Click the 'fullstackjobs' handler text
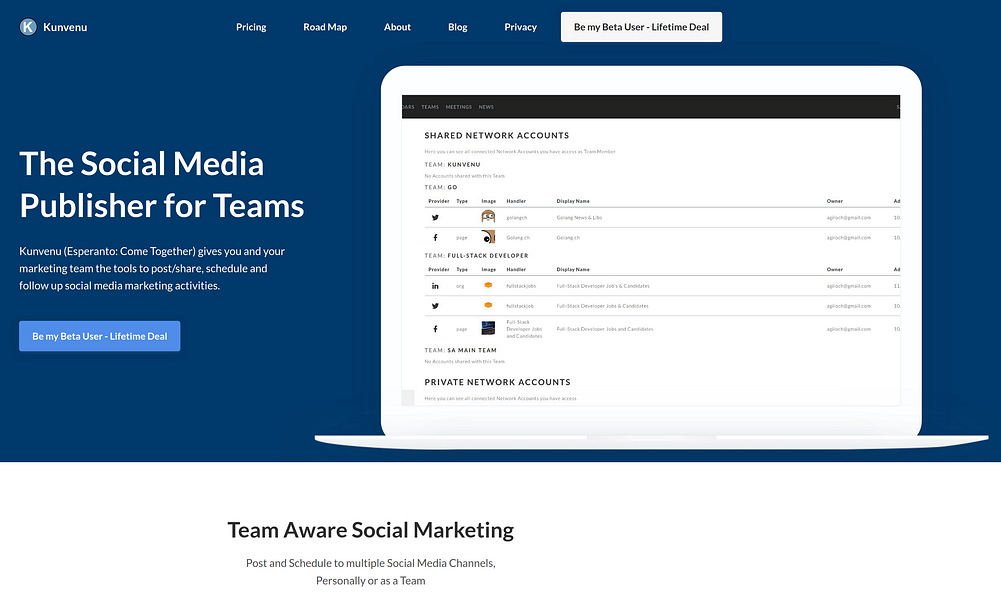 click(x=521, y=286)
